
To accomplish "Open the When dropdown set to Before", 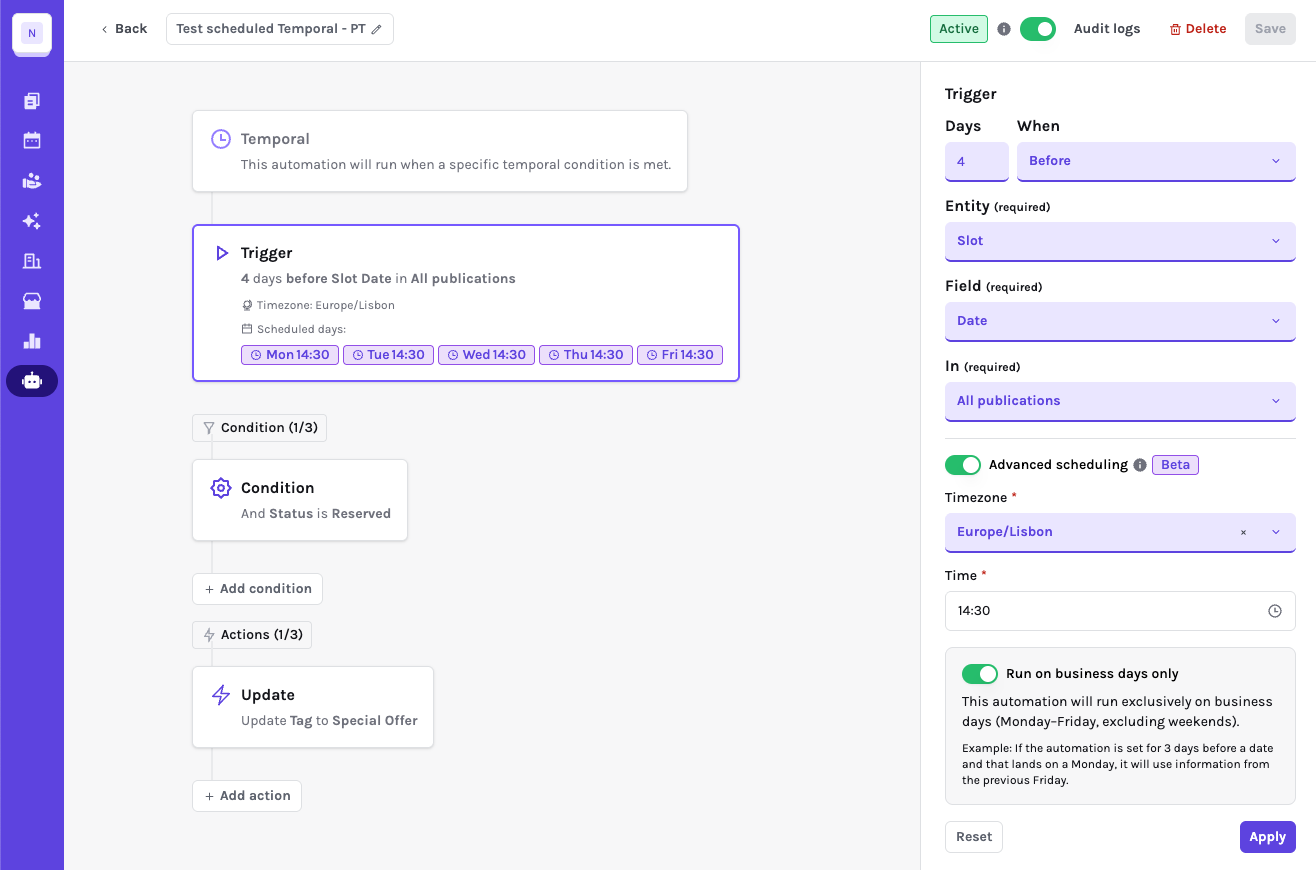I will click(x=1156, y=161).
